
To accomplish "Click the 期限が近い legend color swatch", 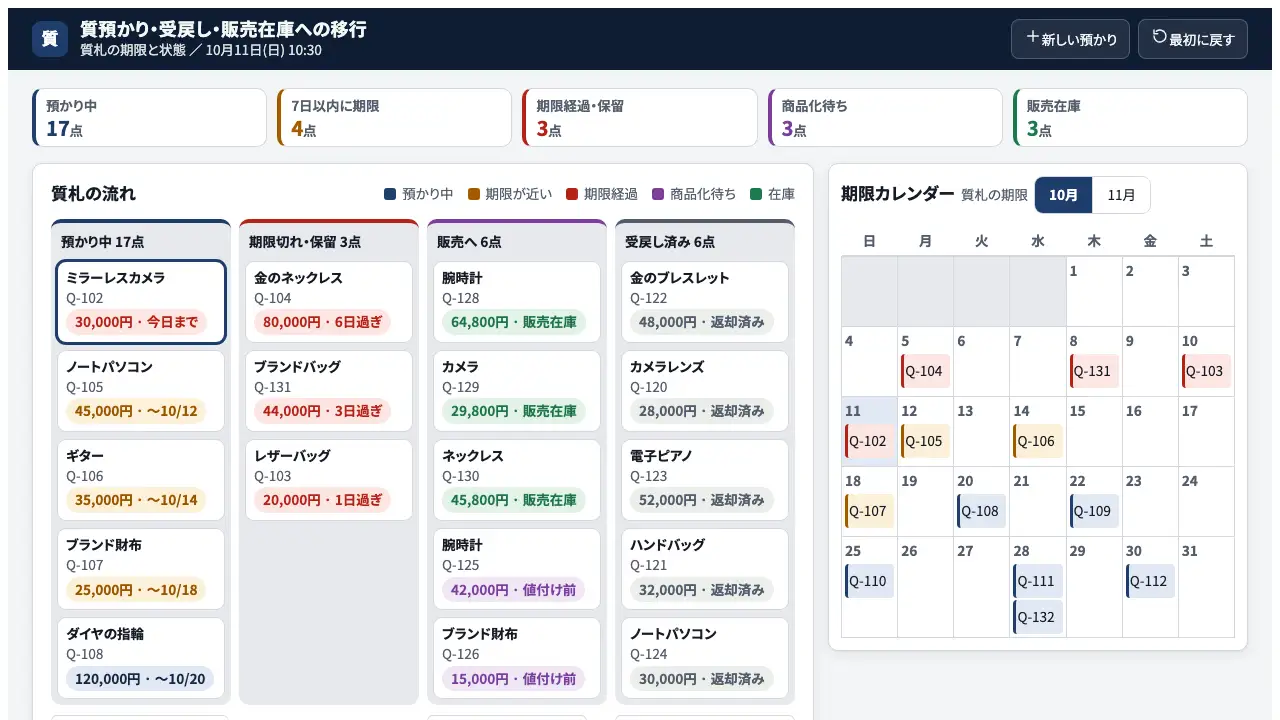I will click(x=474, y=194).
